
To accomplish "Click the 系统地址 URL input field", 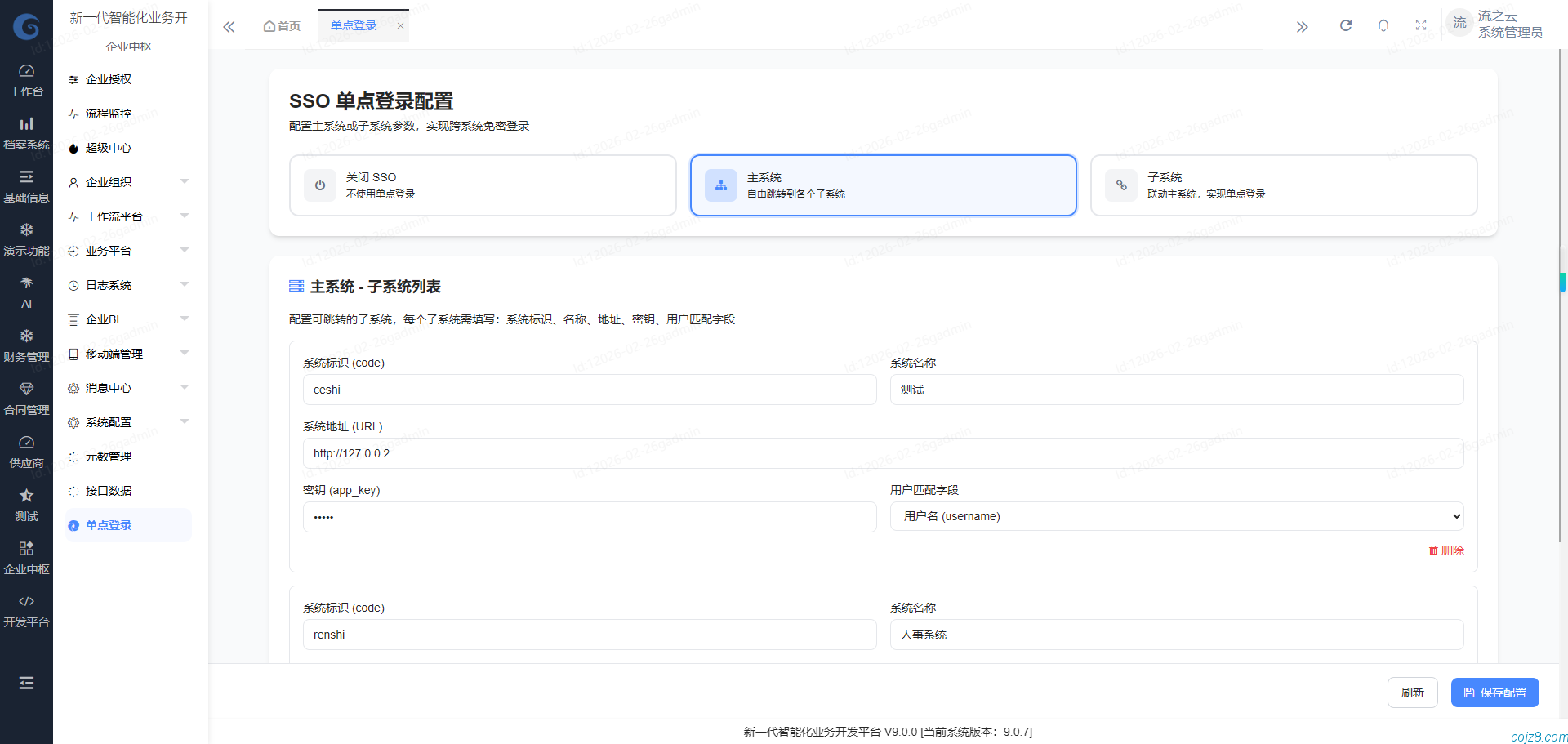I will [883, 453].
